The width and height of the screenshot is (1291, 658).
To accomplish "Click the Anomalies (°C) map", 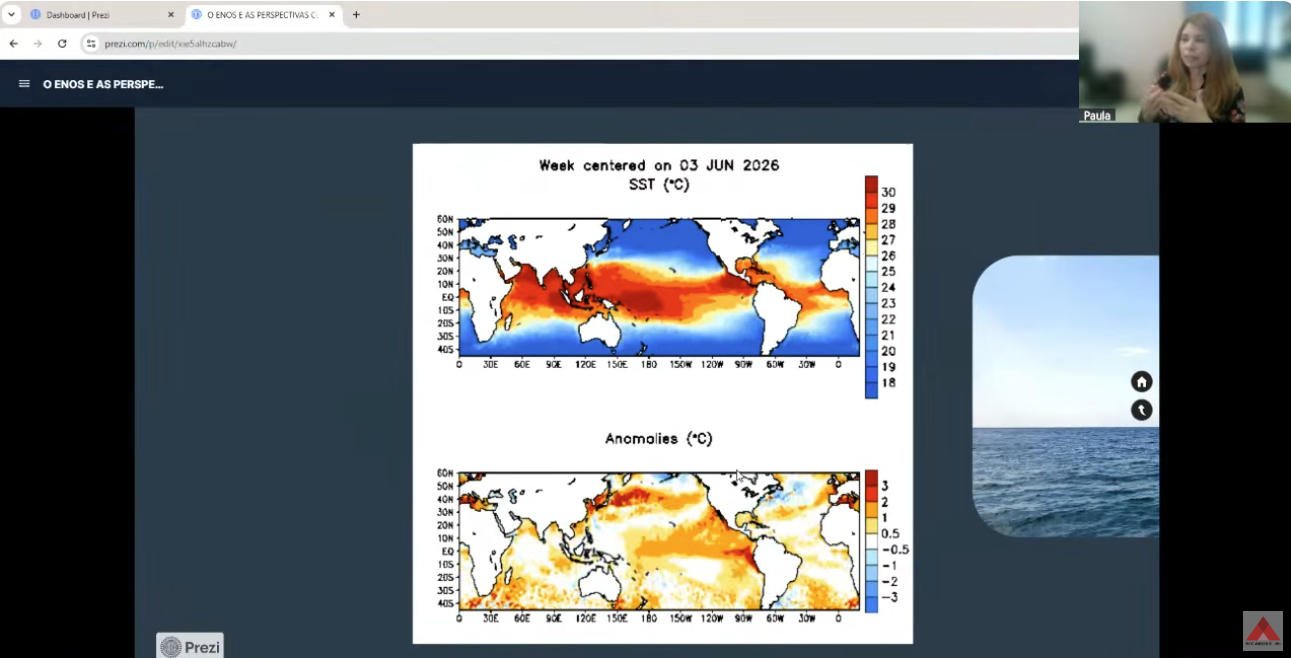I will point(658,541).
